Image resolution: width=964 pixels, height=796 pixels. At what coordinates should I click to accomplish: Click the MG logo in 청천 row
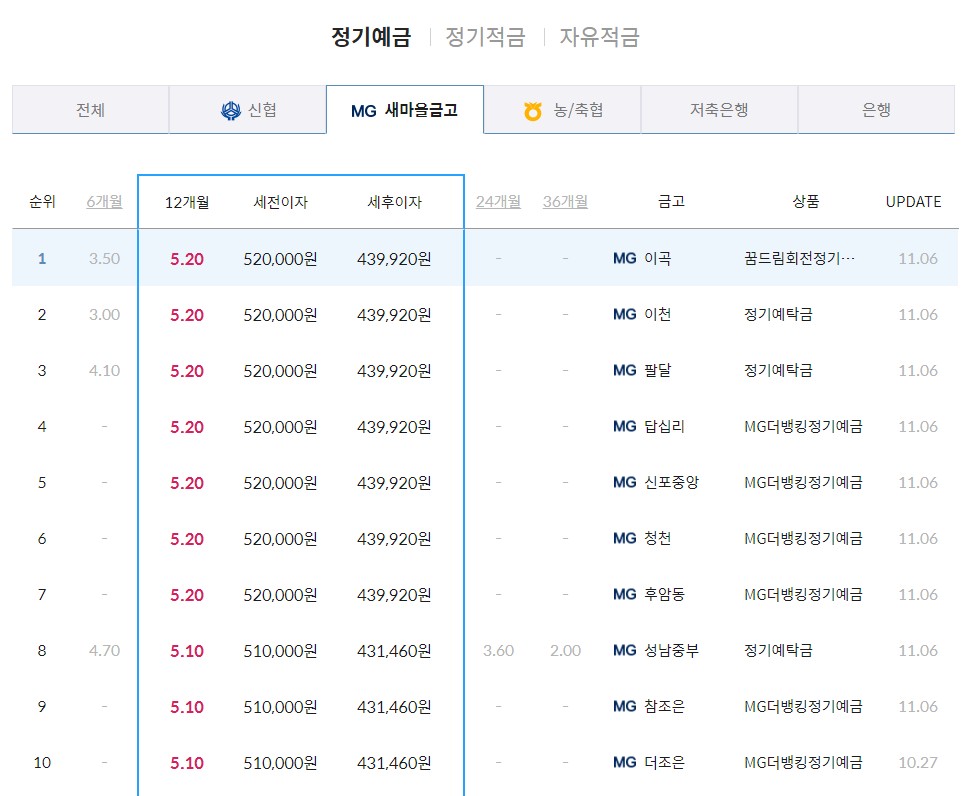pyautogui.click(x=625, y=538)
